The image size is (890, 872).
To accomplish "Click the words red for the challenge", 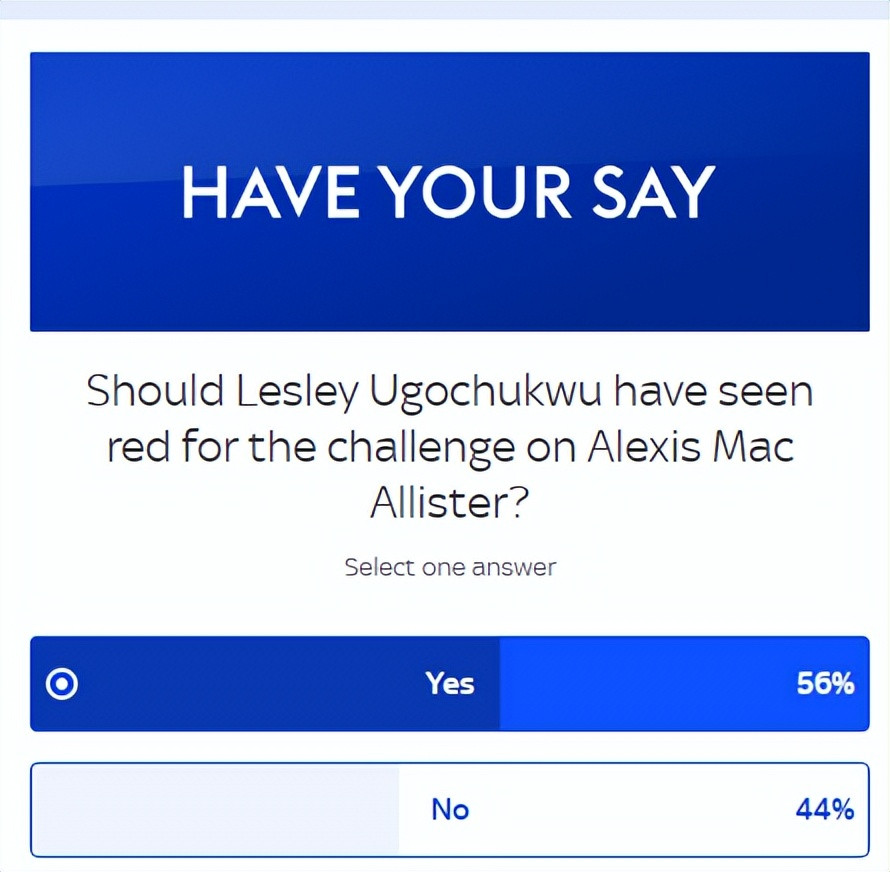I will coord(311,447).
